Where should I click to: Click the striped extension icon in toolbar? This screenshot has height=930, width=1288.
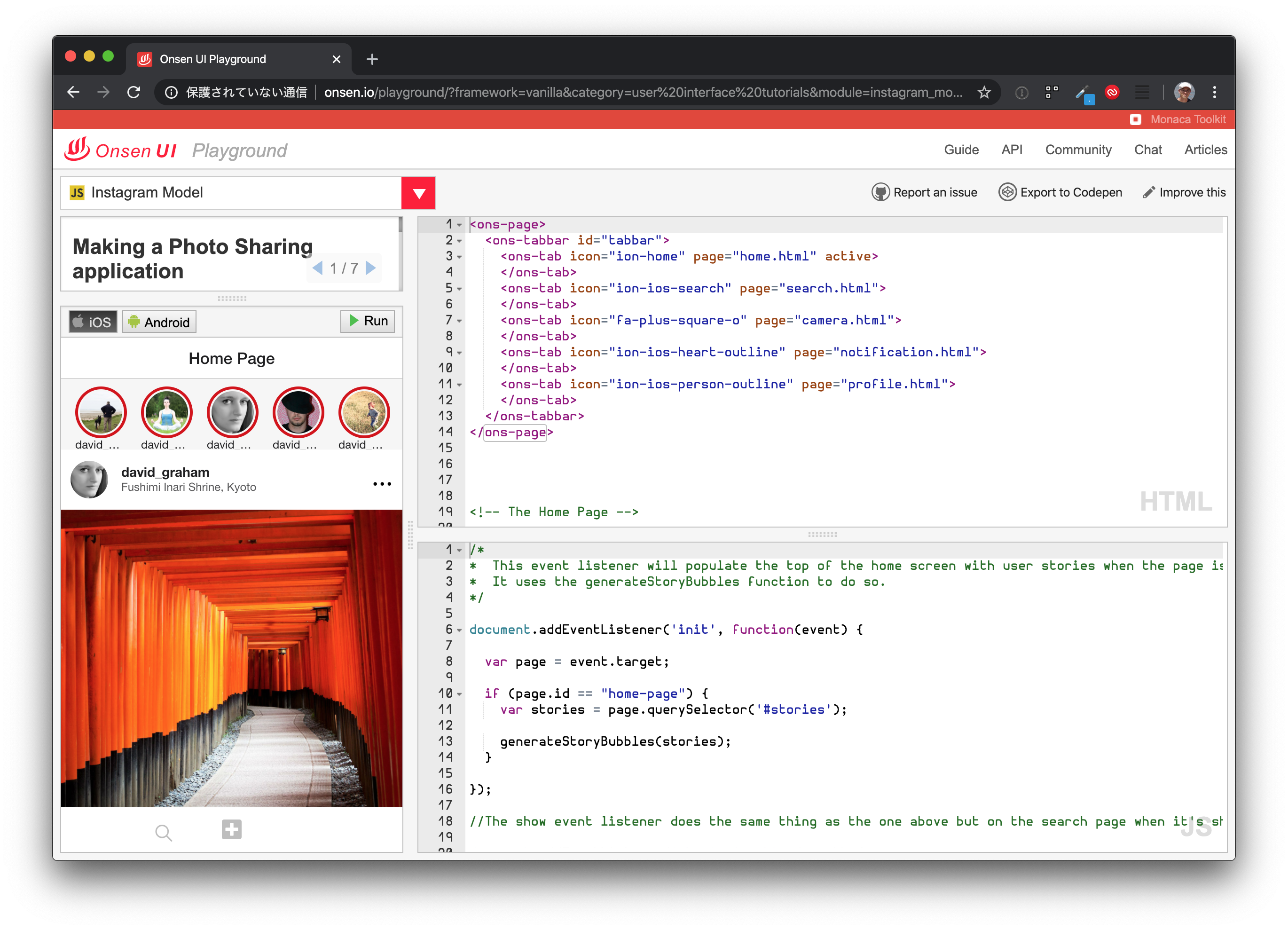pos(1142,92)
